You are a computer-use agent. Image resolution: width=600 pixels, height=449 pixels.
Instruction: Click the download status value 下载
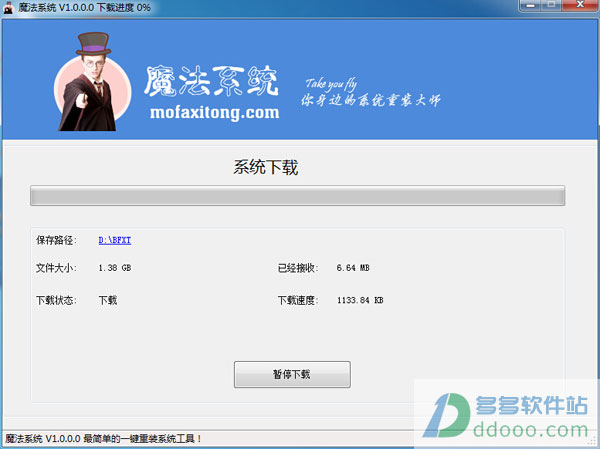108,300
